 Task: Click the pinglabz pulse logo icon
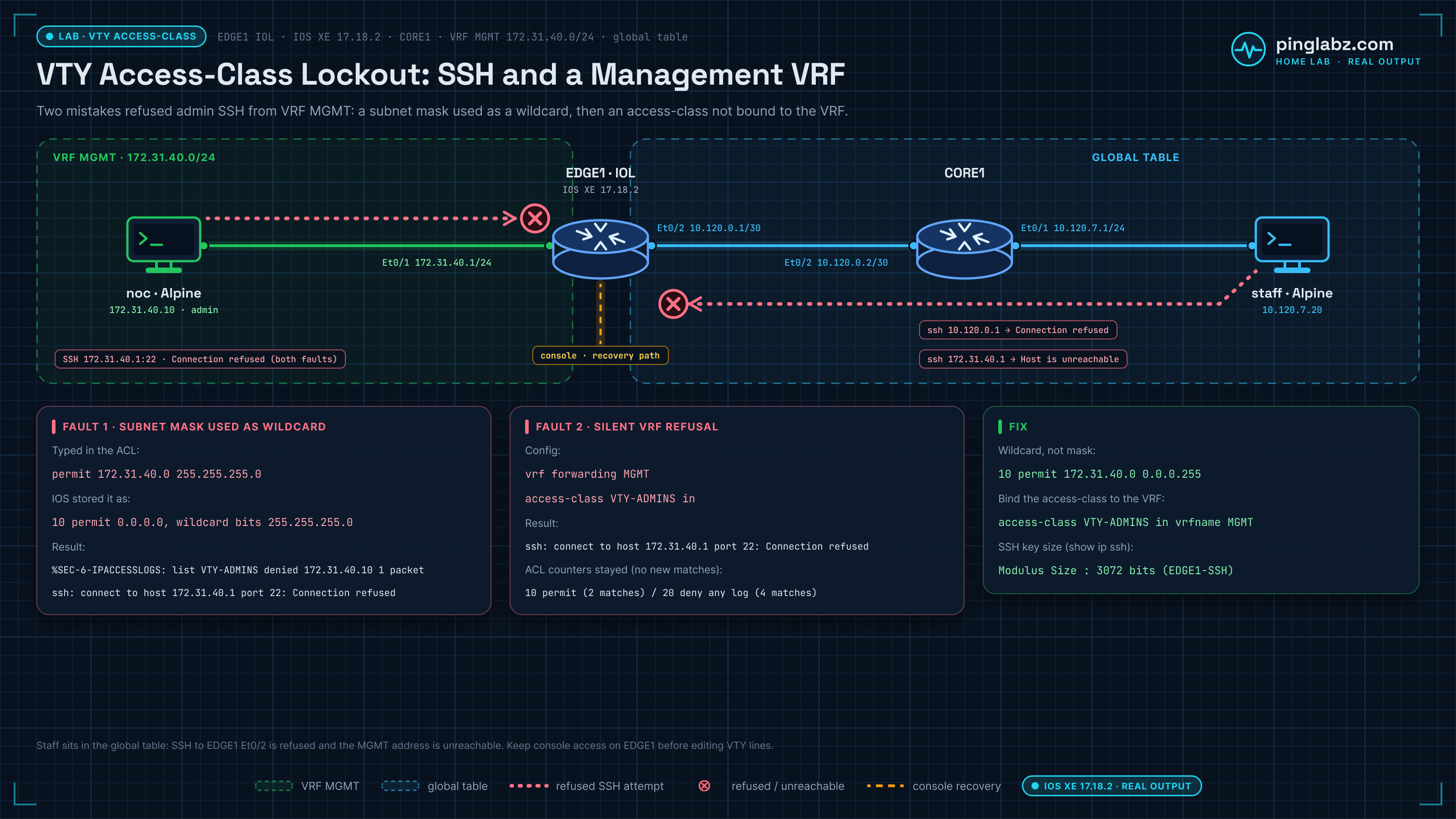click(1248, 50)
